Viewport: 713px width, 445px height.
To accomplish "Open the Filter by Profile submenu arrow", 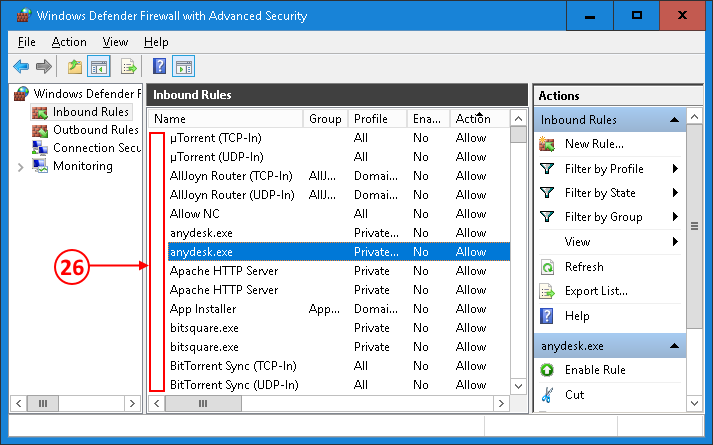I will pyautogui.click(x=675, y=169).
